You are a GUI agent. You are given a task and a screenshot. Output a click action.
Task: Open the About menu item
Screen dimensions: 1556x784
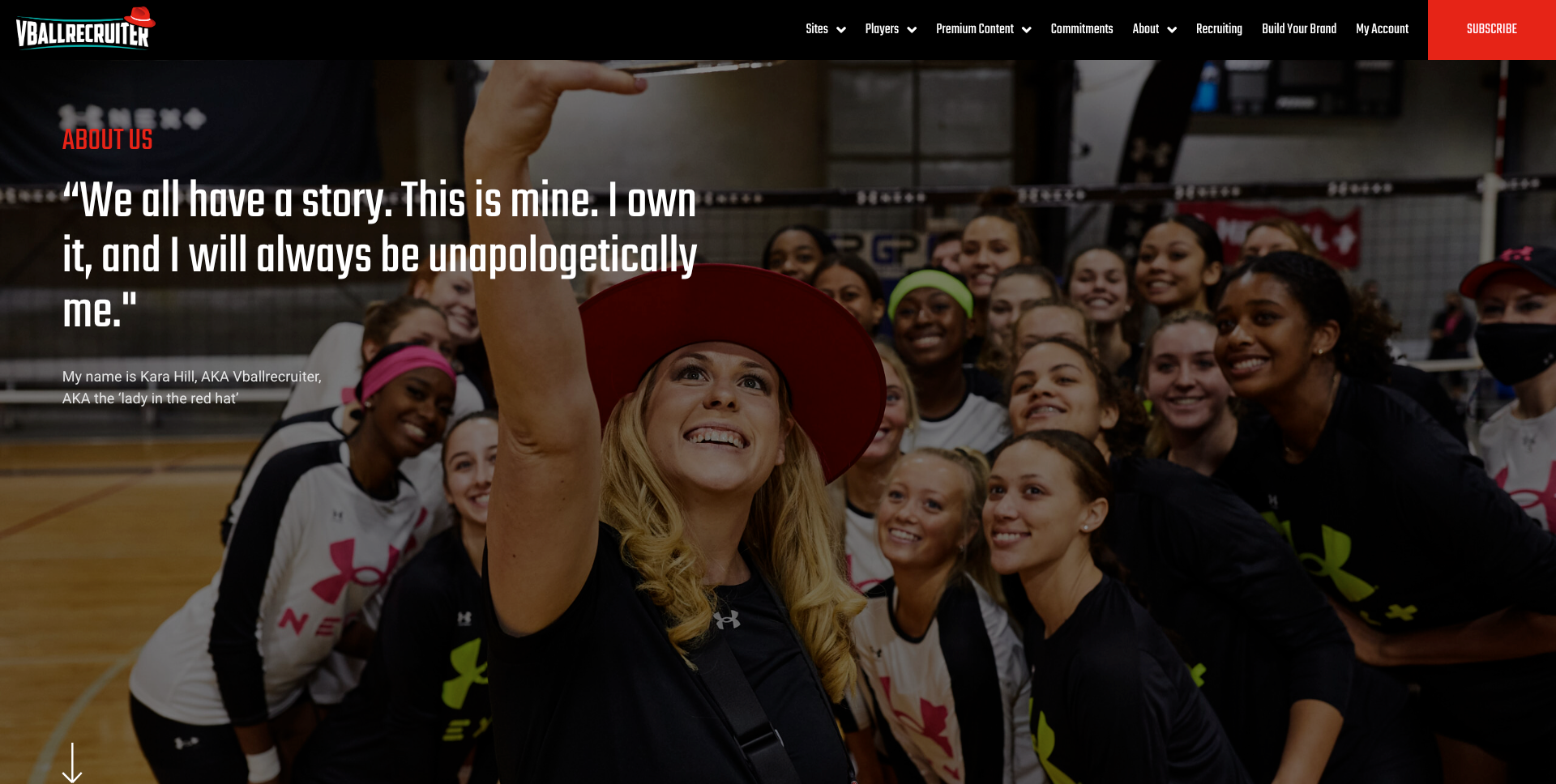coord(1146,29)
